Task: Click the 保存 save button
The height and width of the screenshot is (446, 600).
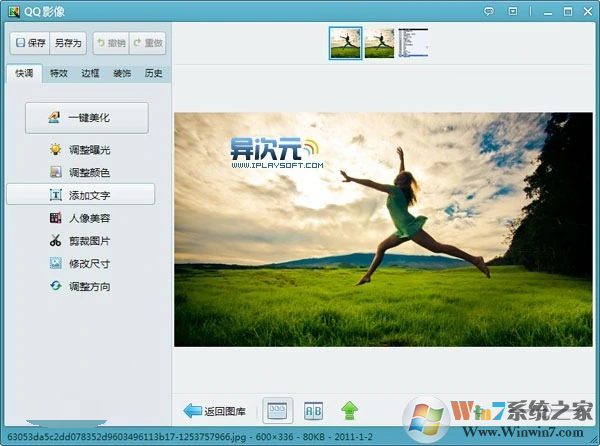Action: click(30, 43)
